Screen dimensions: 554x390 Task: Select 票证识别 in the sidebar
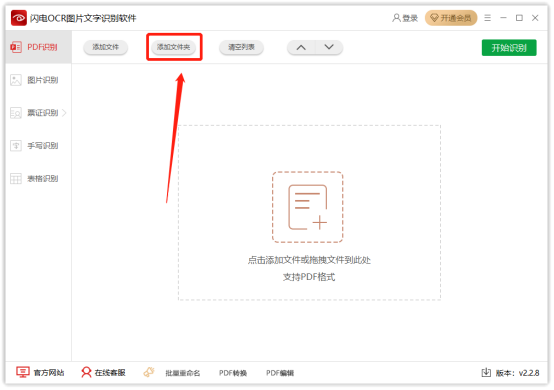tap(39, 113)
